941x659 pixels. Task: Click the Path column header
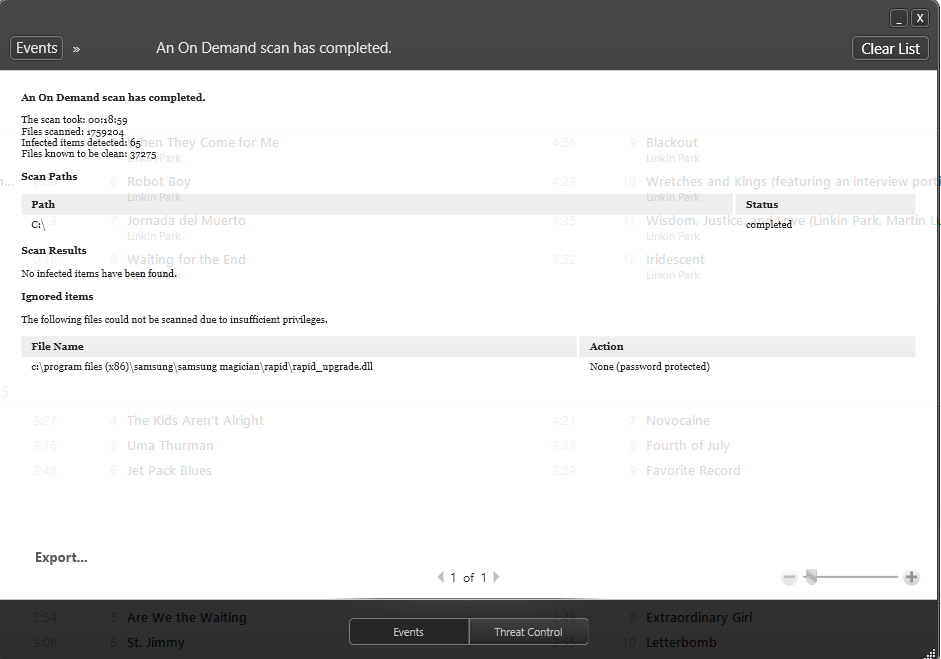coord(43,204)
